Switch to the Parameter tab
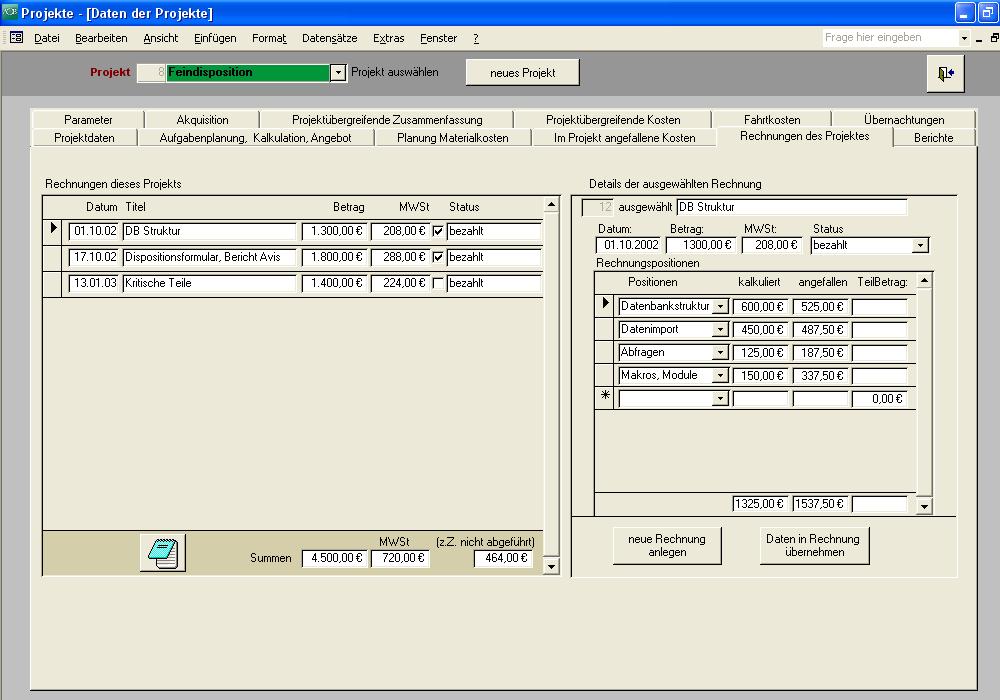Image resolution: width=1000 pixels, height=700 pixels. point(88,119)
